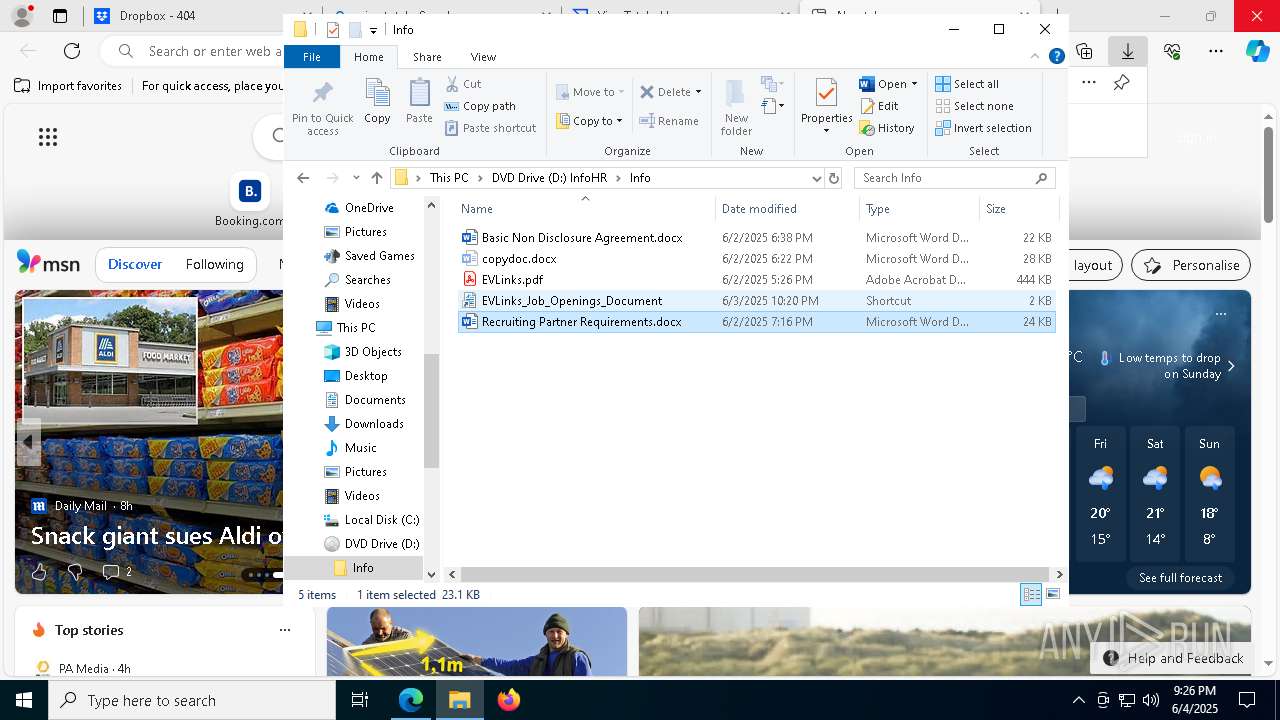Expand address bar history dropdown
The height and width of the screenshot is (720, 1280).
click(816, 178)
